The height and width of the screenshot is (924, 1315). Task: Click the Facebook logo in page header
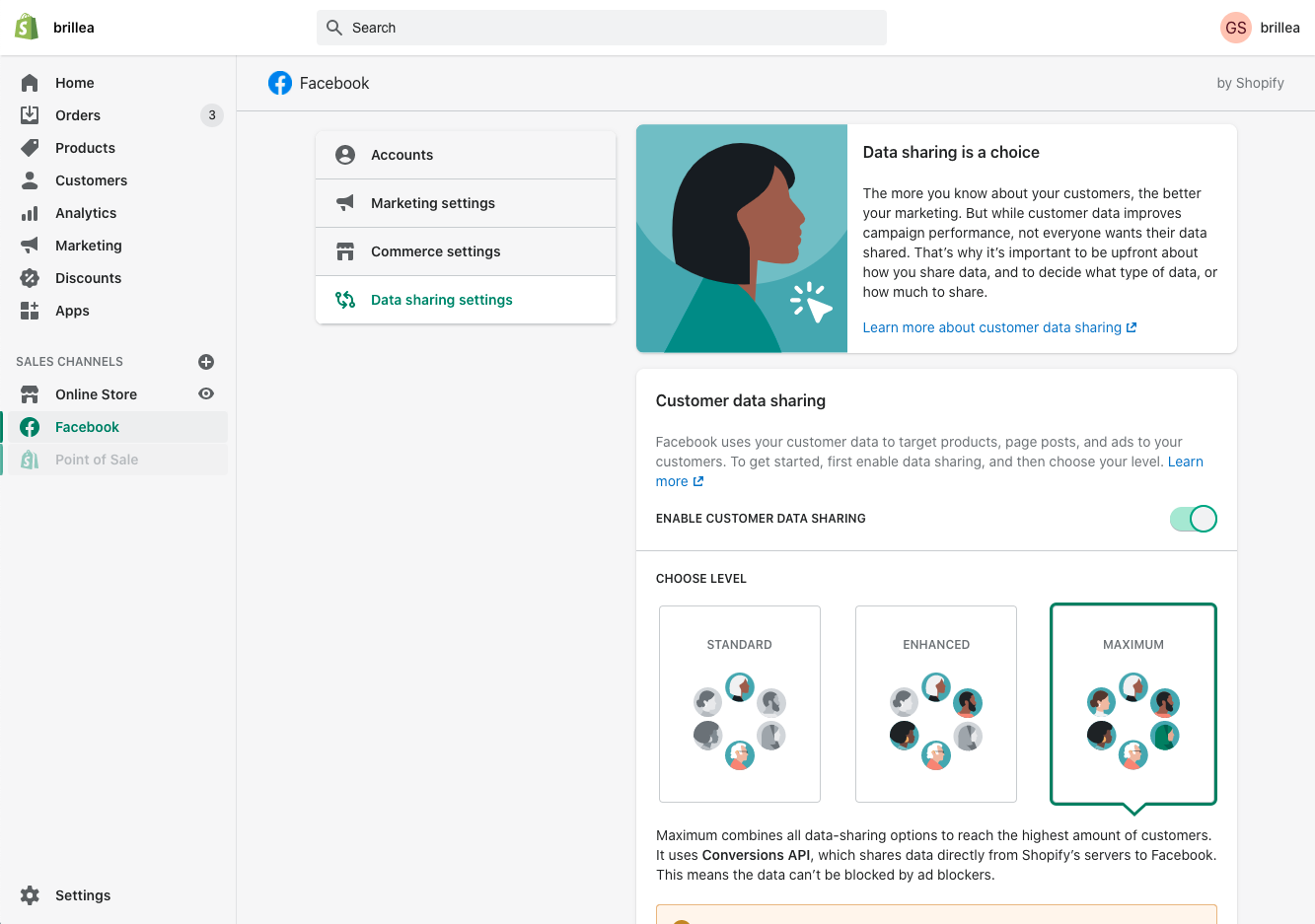[280, 83]
